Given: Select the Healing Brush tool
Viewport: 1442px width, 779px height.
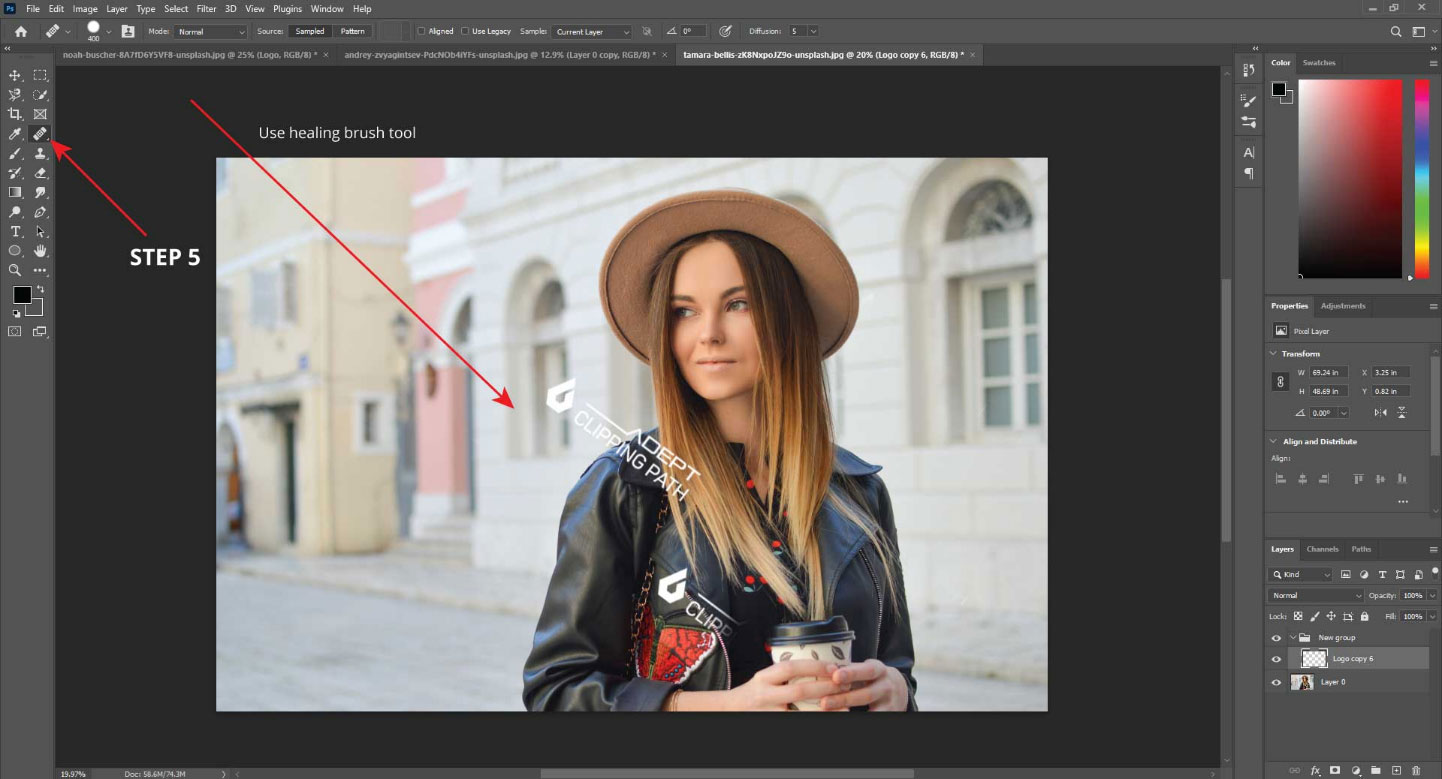Looking at the screenshot, I should coord(40,134).
